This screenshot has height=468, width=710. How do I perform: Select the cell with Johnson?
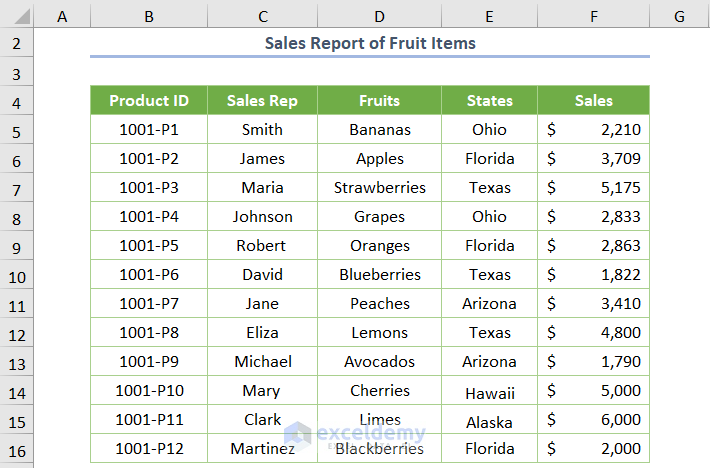click(x=262, y=216)
